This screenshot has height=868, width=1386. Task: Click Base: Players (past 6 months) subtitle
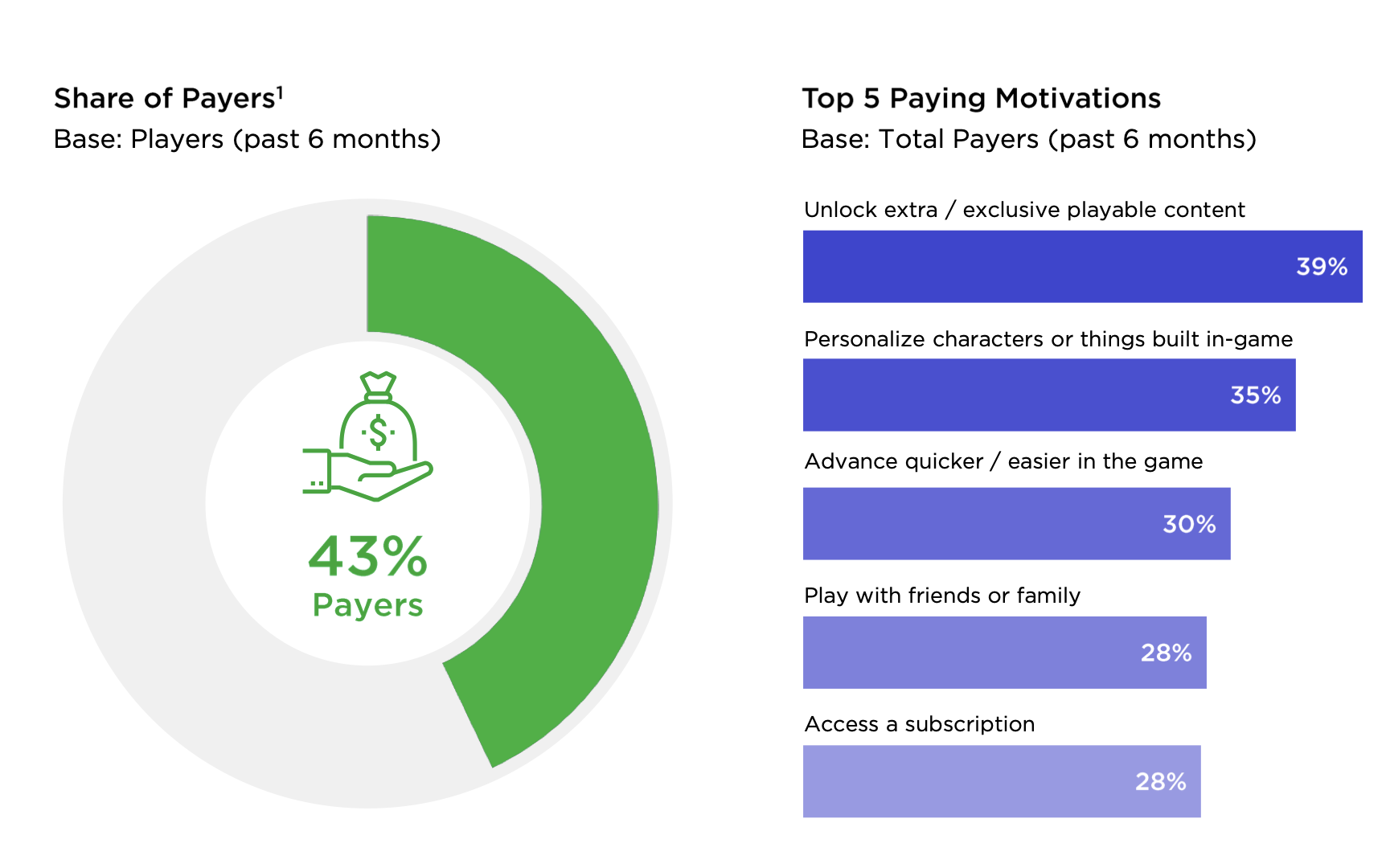pos(248,139)
